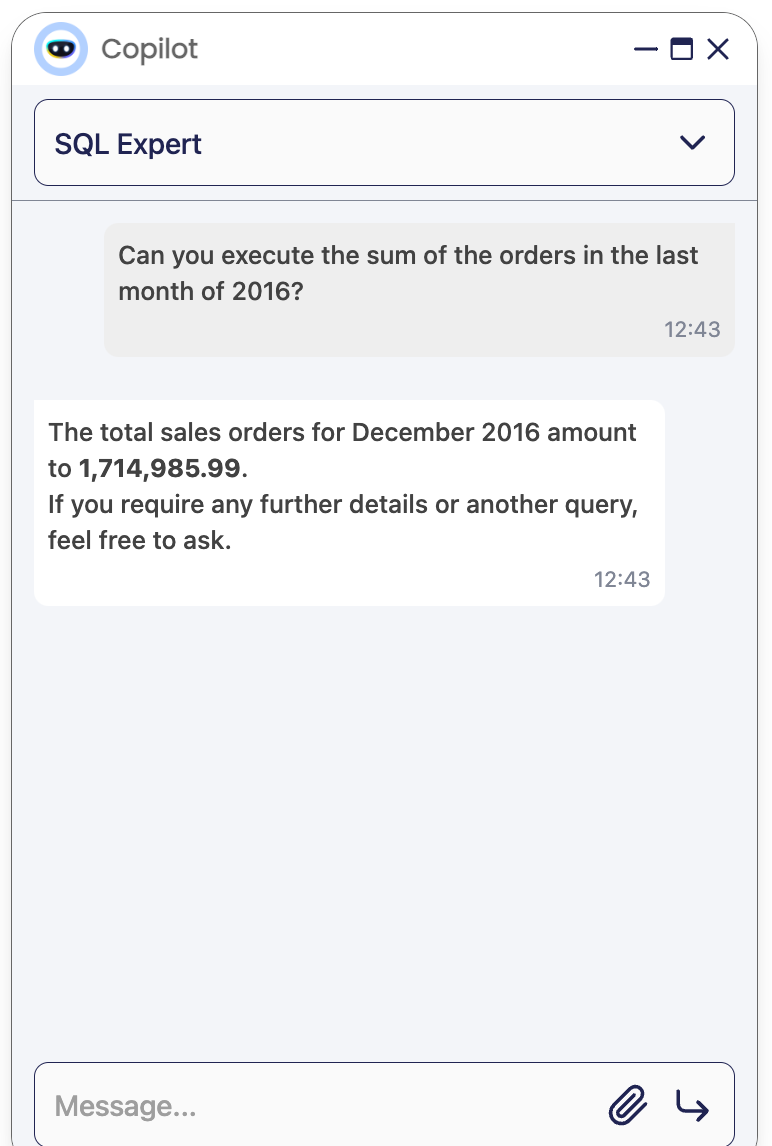Click the empty chat area below the messages
Image resolution: width=772 pixels, height=1146 pixels.
click(384, 833)
